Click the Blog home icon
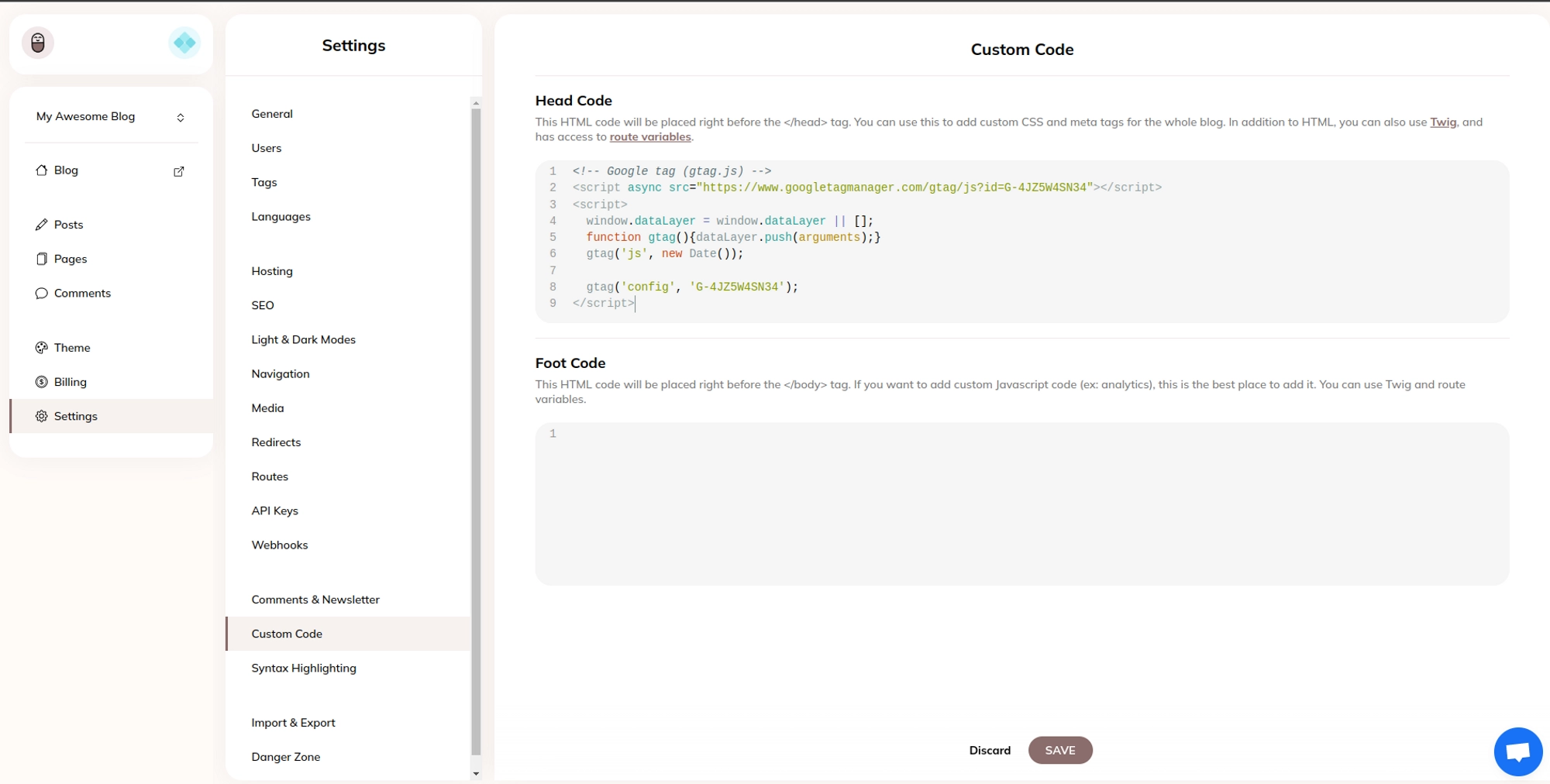 42,170
